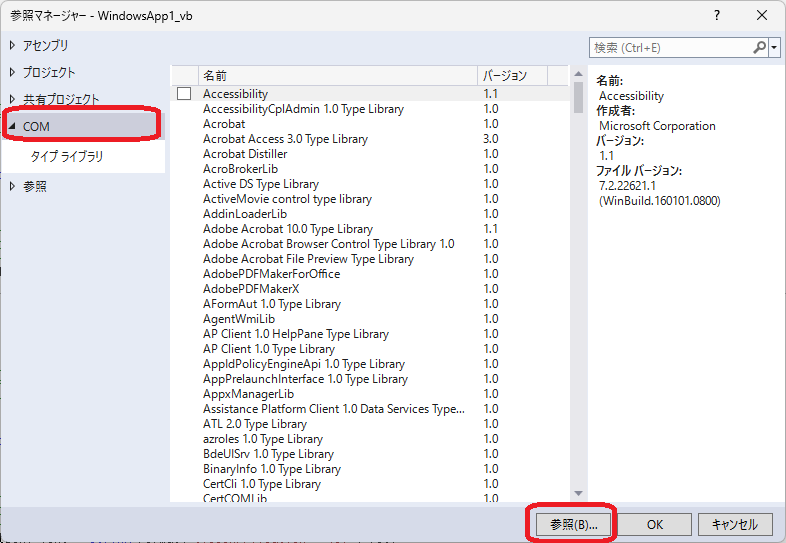786x543 pixels.
Task: Select Acrobat Distiller entry
Action: 245,154
